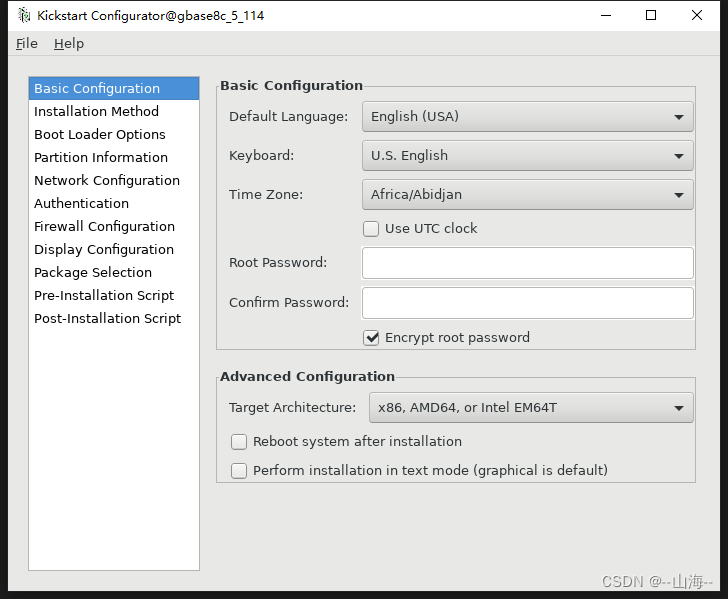Maximize the Kickstart Configurator window
The image size is (728, 599).
(x=651, y=15)
